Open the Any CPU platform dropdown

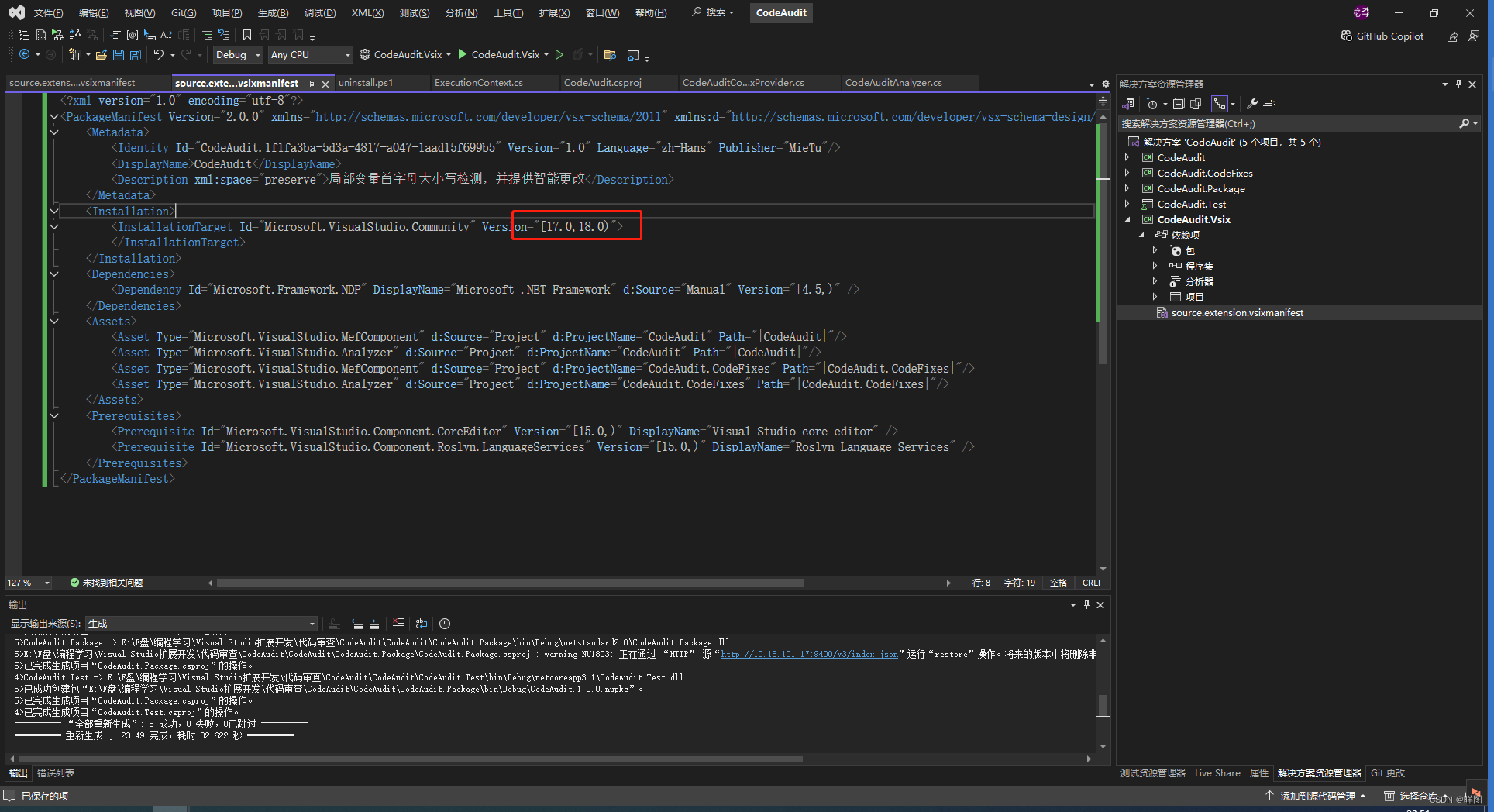310,55
